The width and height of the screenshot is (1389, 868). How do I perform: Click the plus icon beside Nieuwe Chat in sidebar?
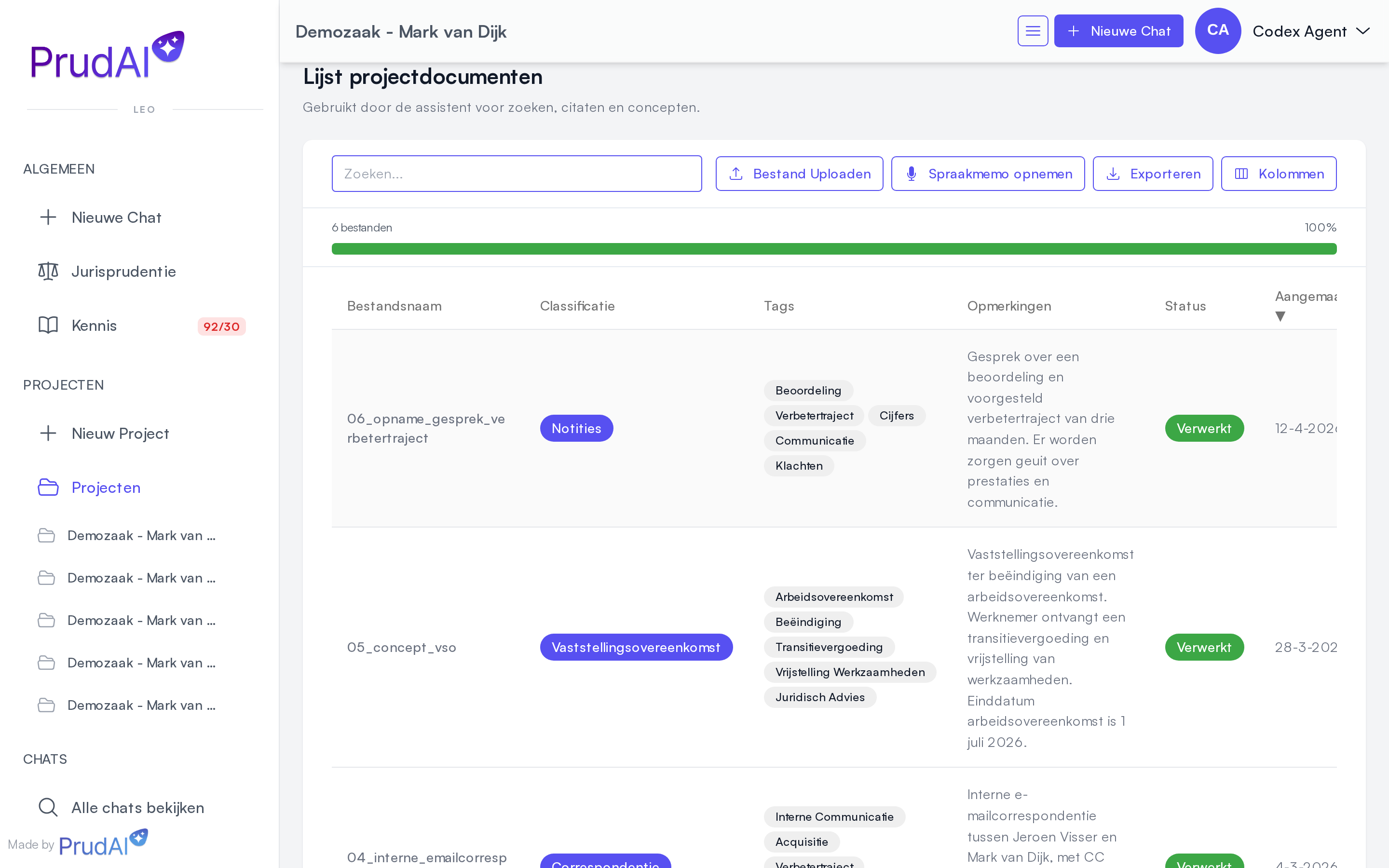(x=48, y=217)
